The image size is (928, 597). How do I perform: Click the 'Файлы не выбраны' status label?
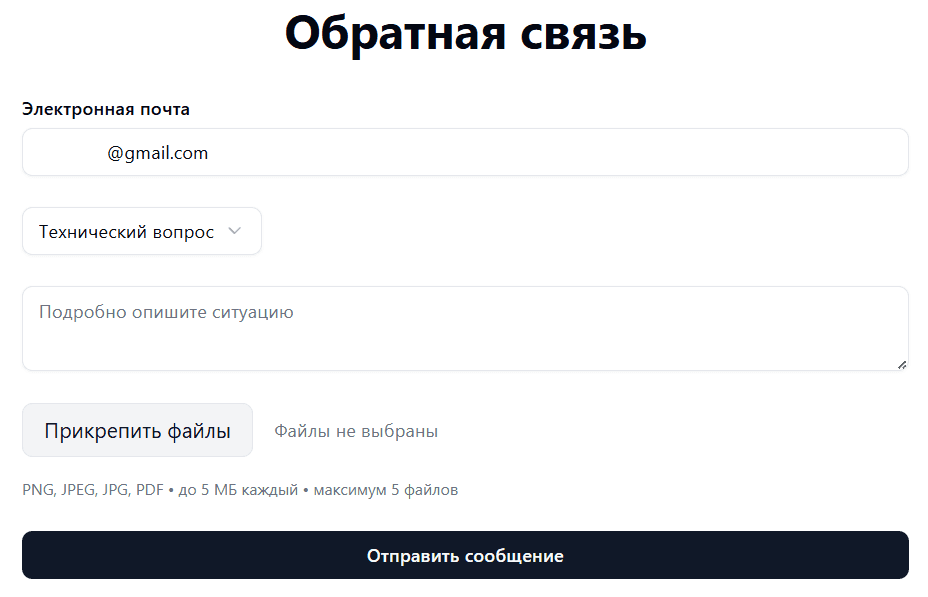coord(356,430)
